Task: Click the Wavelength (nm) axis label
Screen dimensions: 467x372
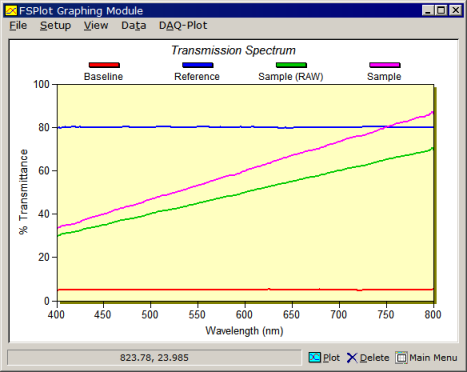Action: click(x=244, y=331)
